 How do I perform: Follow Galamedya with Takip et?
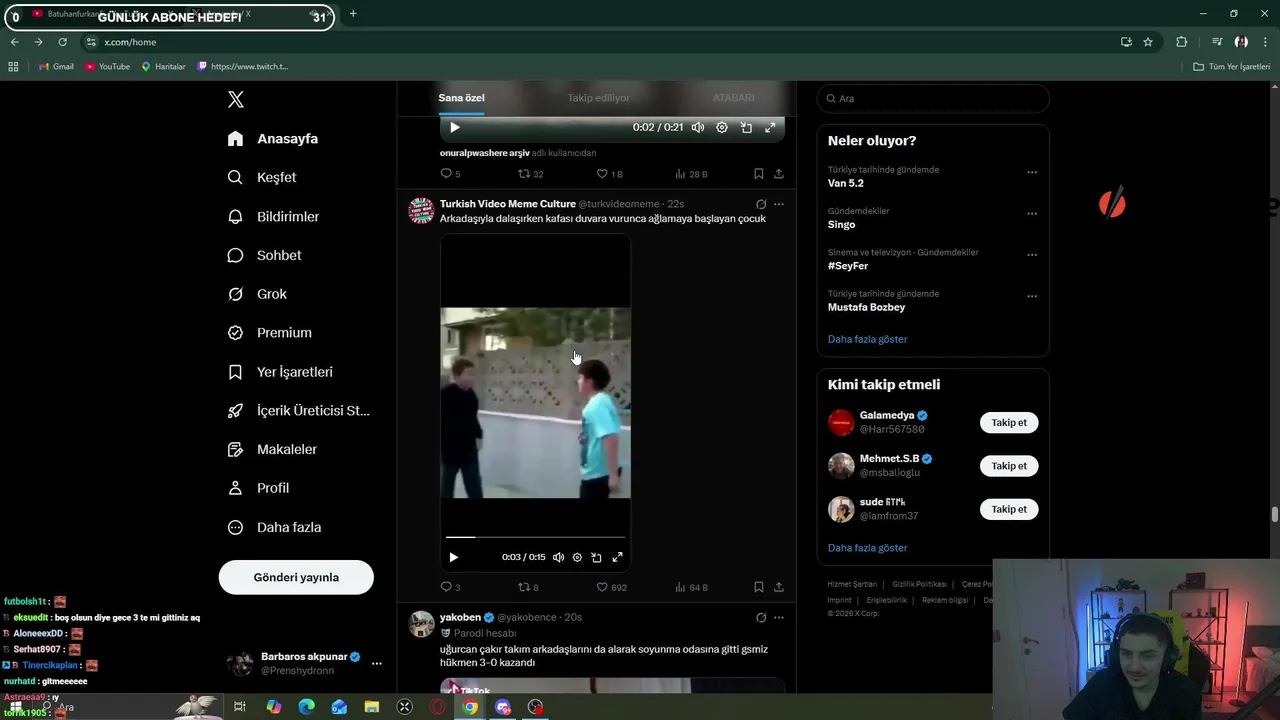click(x=1009, y=423)
